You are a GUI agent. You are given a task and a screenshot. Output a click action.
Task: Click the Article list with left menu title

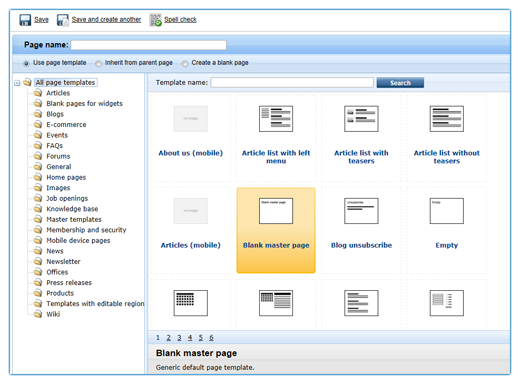(x=276, y=157)
